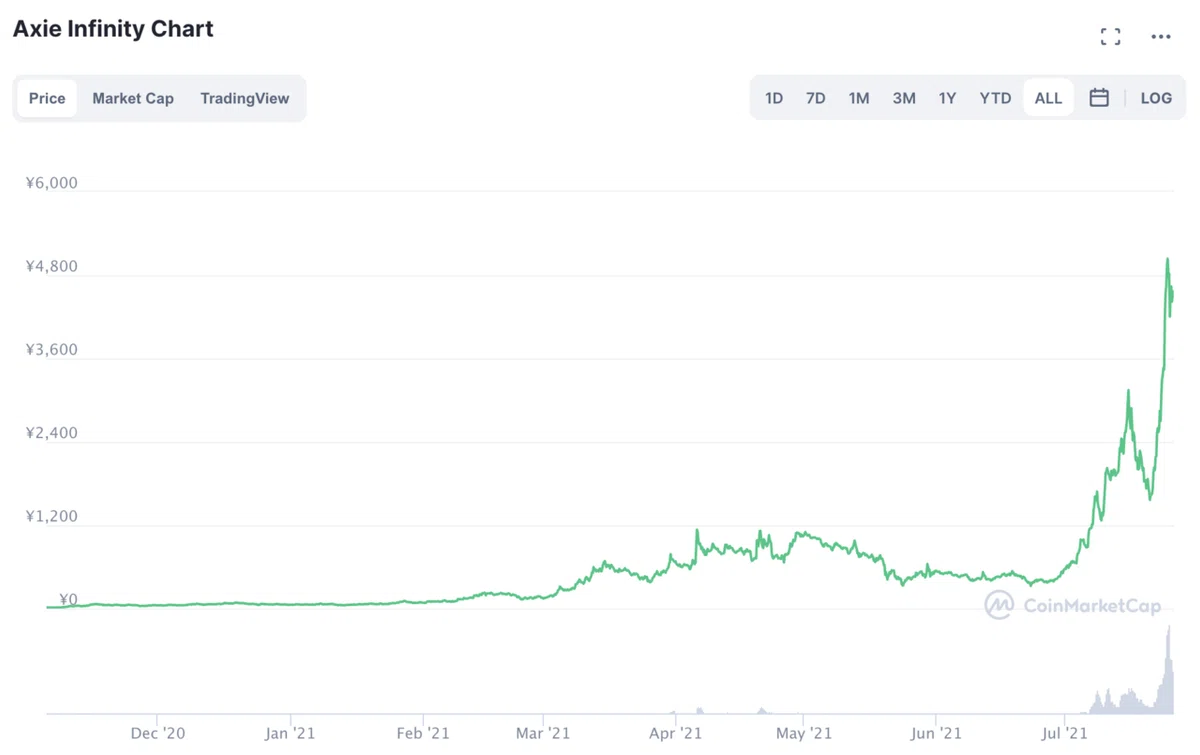Open the calendar date range picker
Image resolution: width=1200 pixels, height=755 pixels.
1099,98
